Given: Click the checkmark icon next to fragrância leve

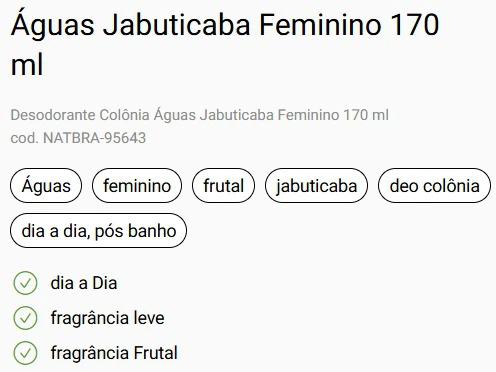Looking at the screenshot, I should point(25,318).
